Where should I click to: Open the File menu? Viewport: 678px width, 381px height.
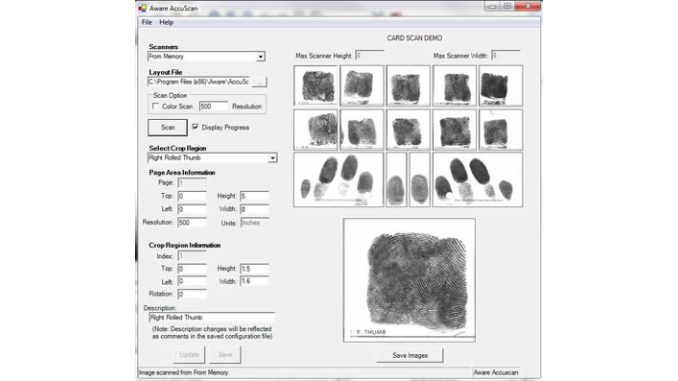point(147,22)
